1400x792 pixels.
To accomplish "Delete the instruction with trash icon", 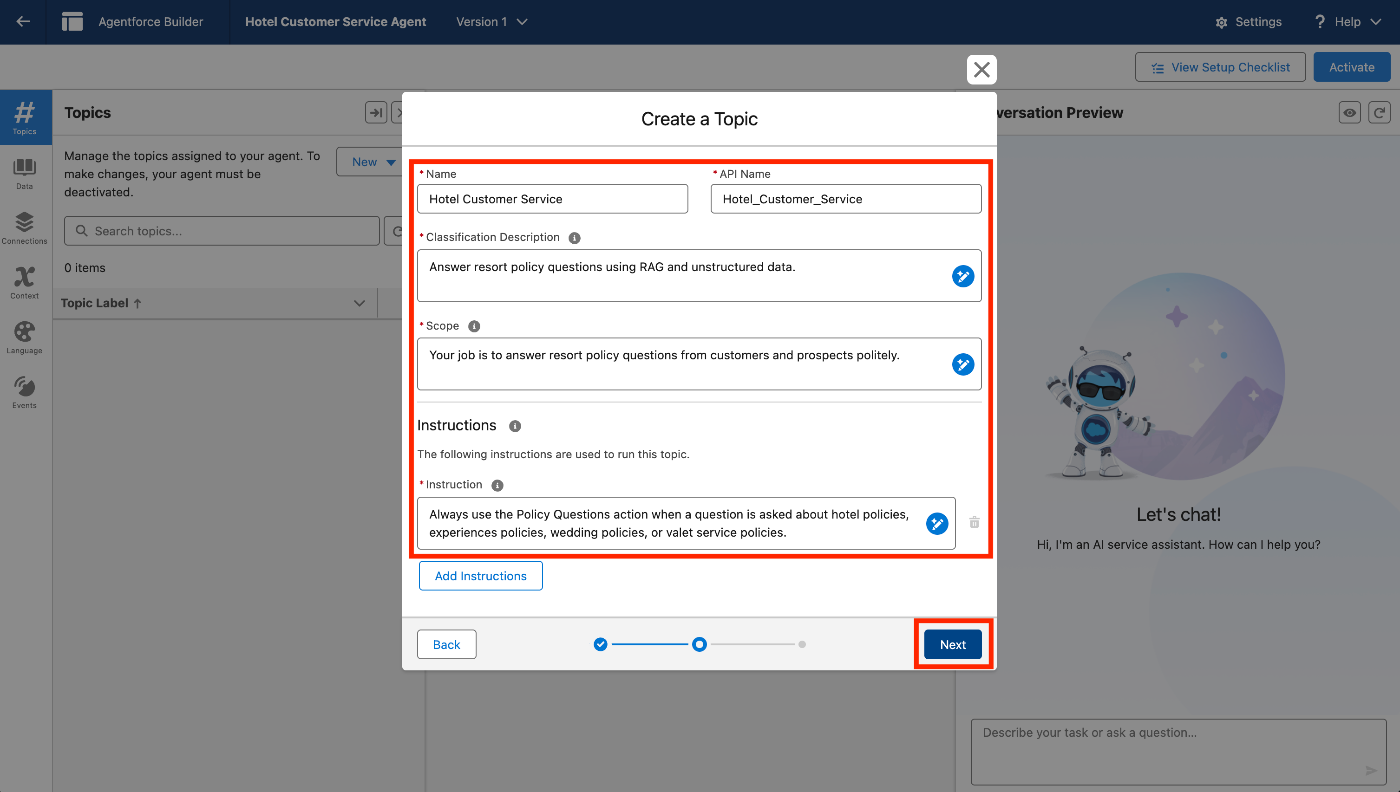I will tap(975, 522).
